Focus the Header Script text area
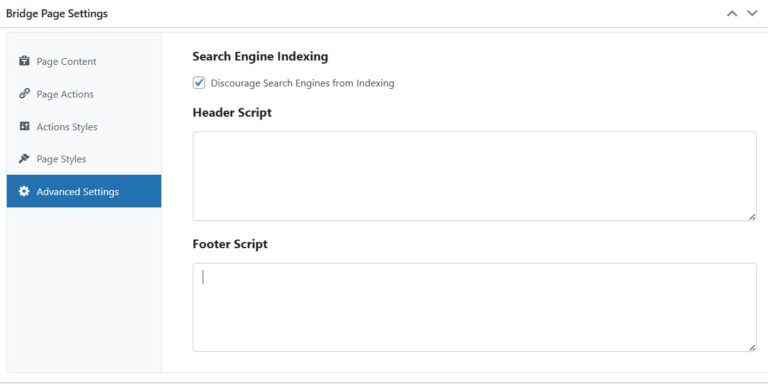The height and width of the screenshot is (384, 768). tap(475, 176)
